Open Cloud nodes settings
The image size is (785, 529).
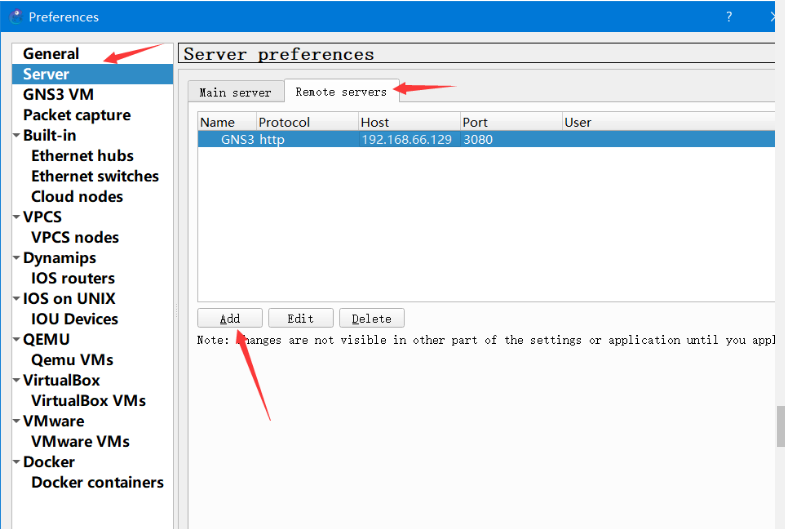77,197
